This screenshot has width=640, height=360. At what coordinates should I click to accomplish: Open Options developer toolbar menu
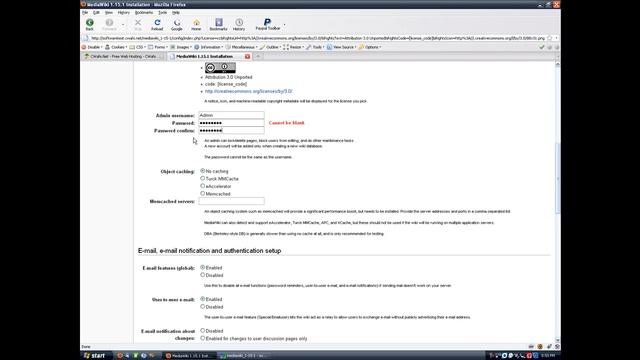pos(370,47)
